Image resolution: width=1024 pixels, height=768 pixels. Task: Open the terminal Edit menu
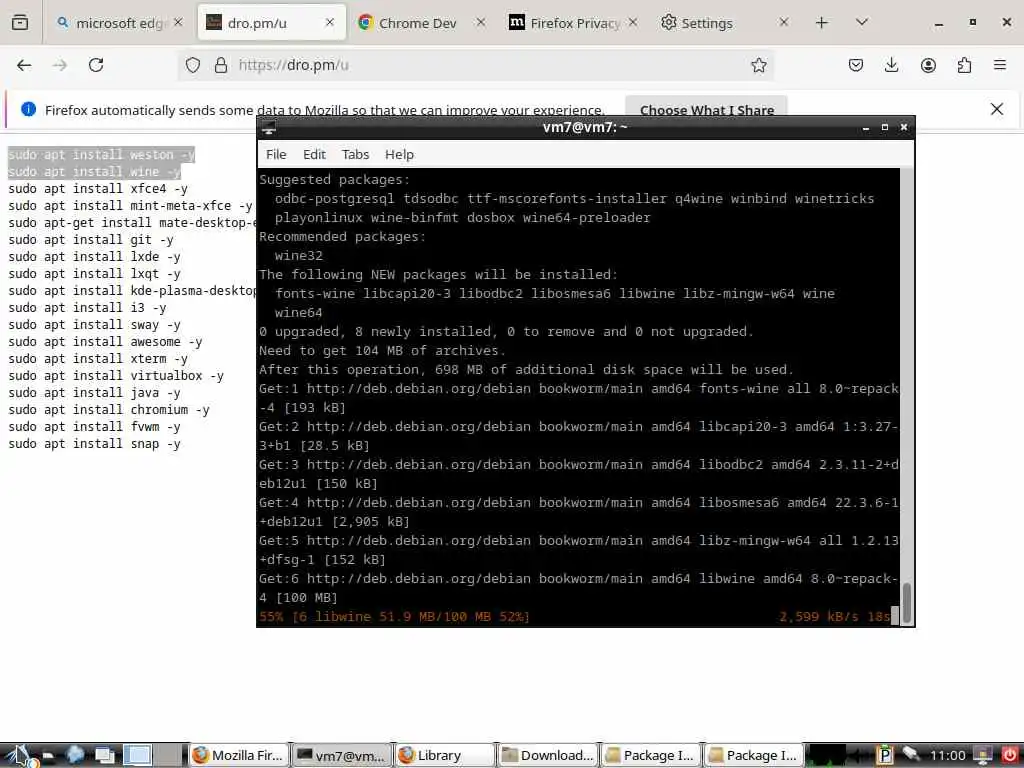(x=314, y=154)
